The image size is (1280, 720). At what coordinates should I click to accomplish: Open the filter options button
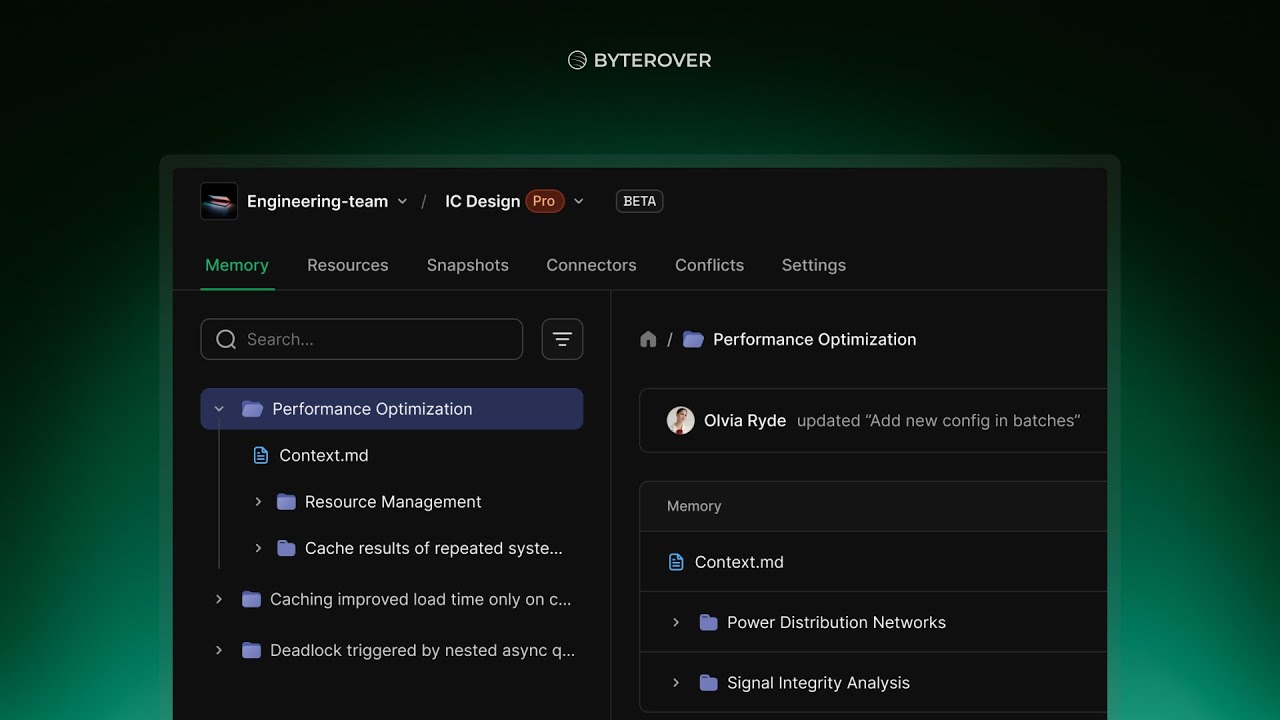click(x=562, y=339)
